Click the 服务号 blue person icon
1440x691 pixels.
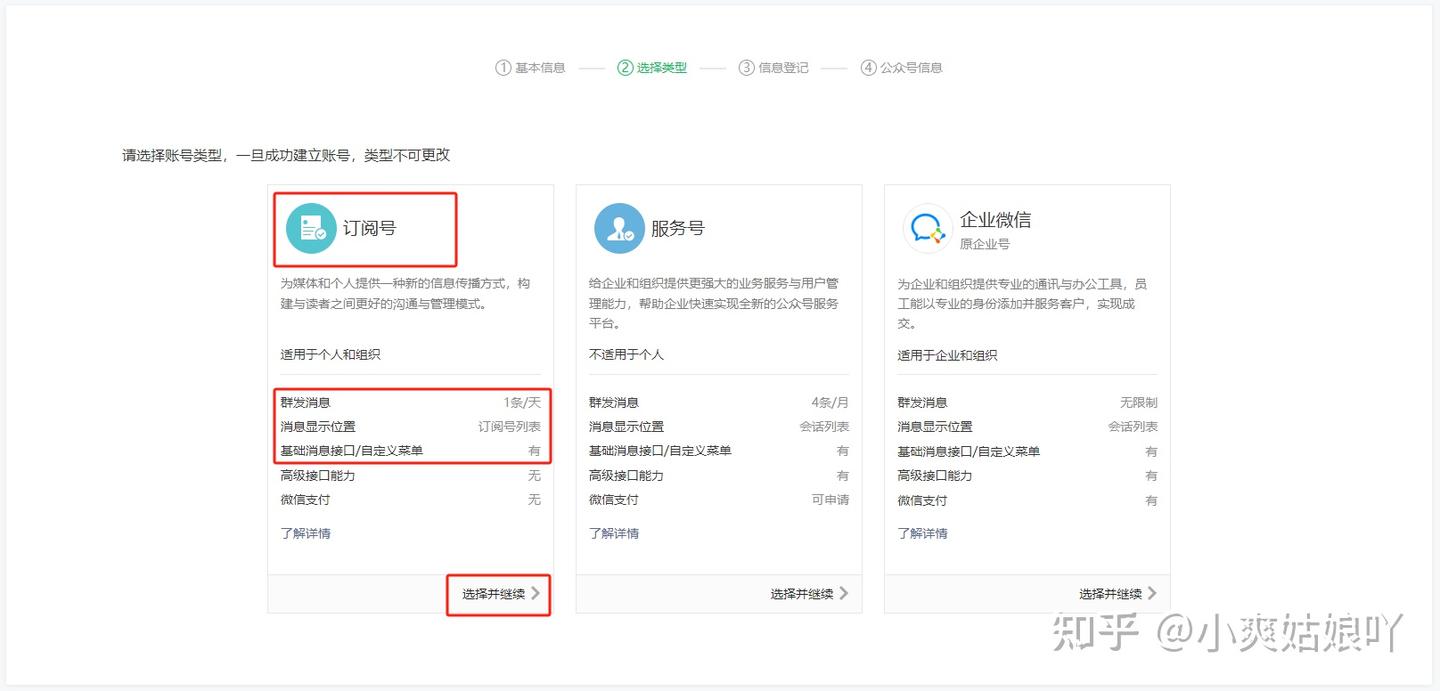(x=619, y=228)
